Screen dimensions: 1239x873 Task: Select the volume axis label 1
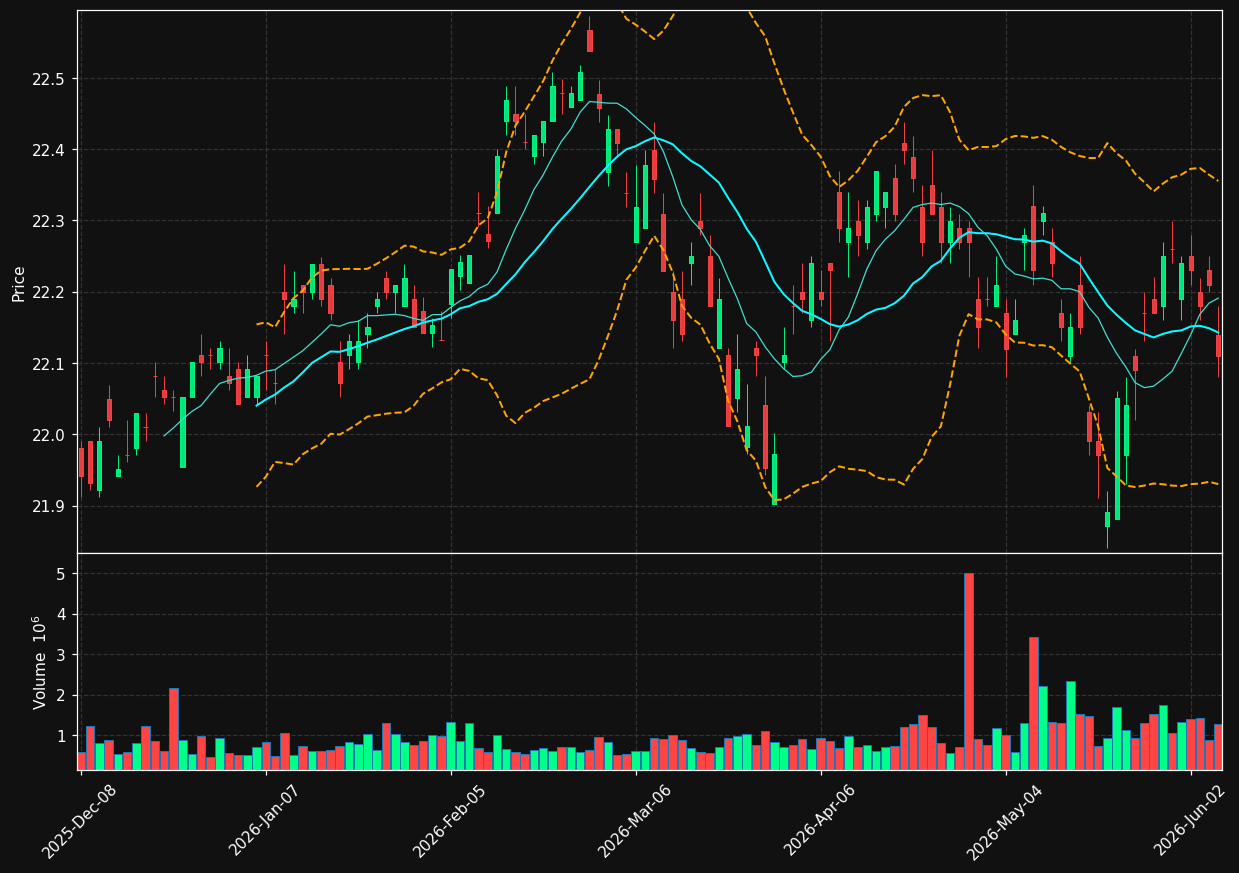pos(61,736)
